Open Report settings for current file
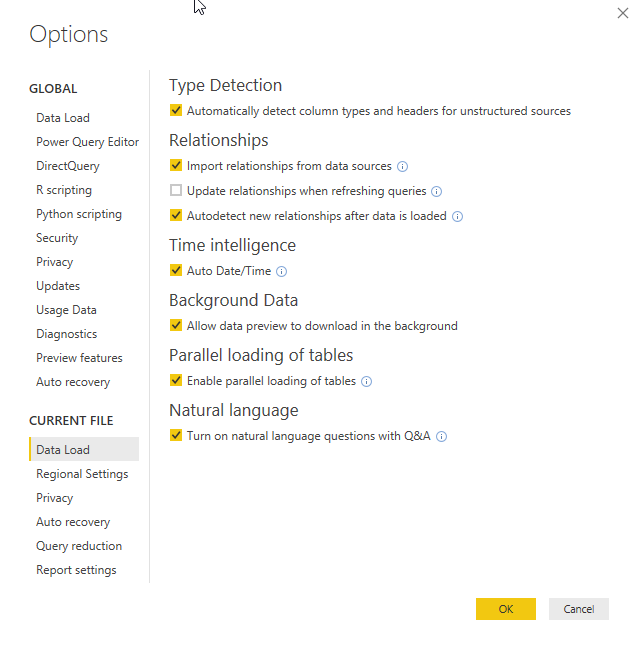Image resolution: width=639 pixels, height=649 pixels. click(76, 570)
